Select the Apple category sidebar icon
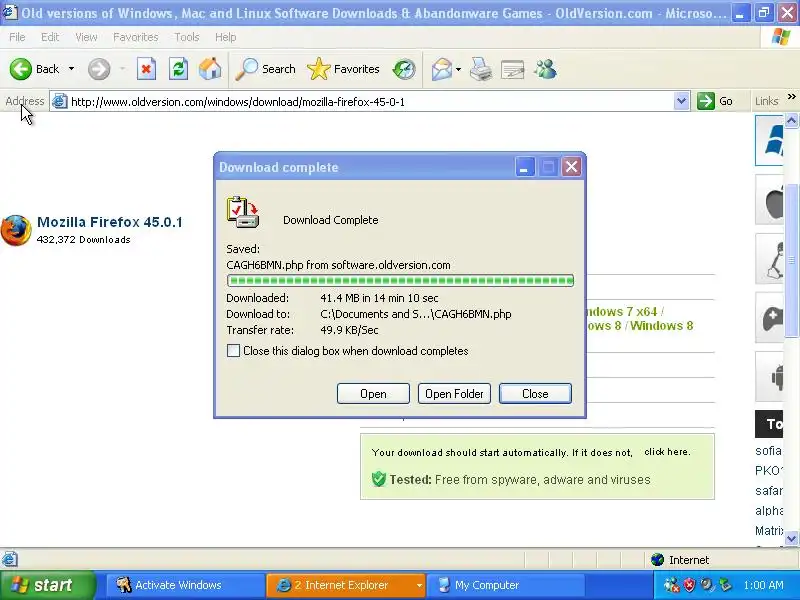The width and height of the screenshot is (800, 600). (769, 200)
